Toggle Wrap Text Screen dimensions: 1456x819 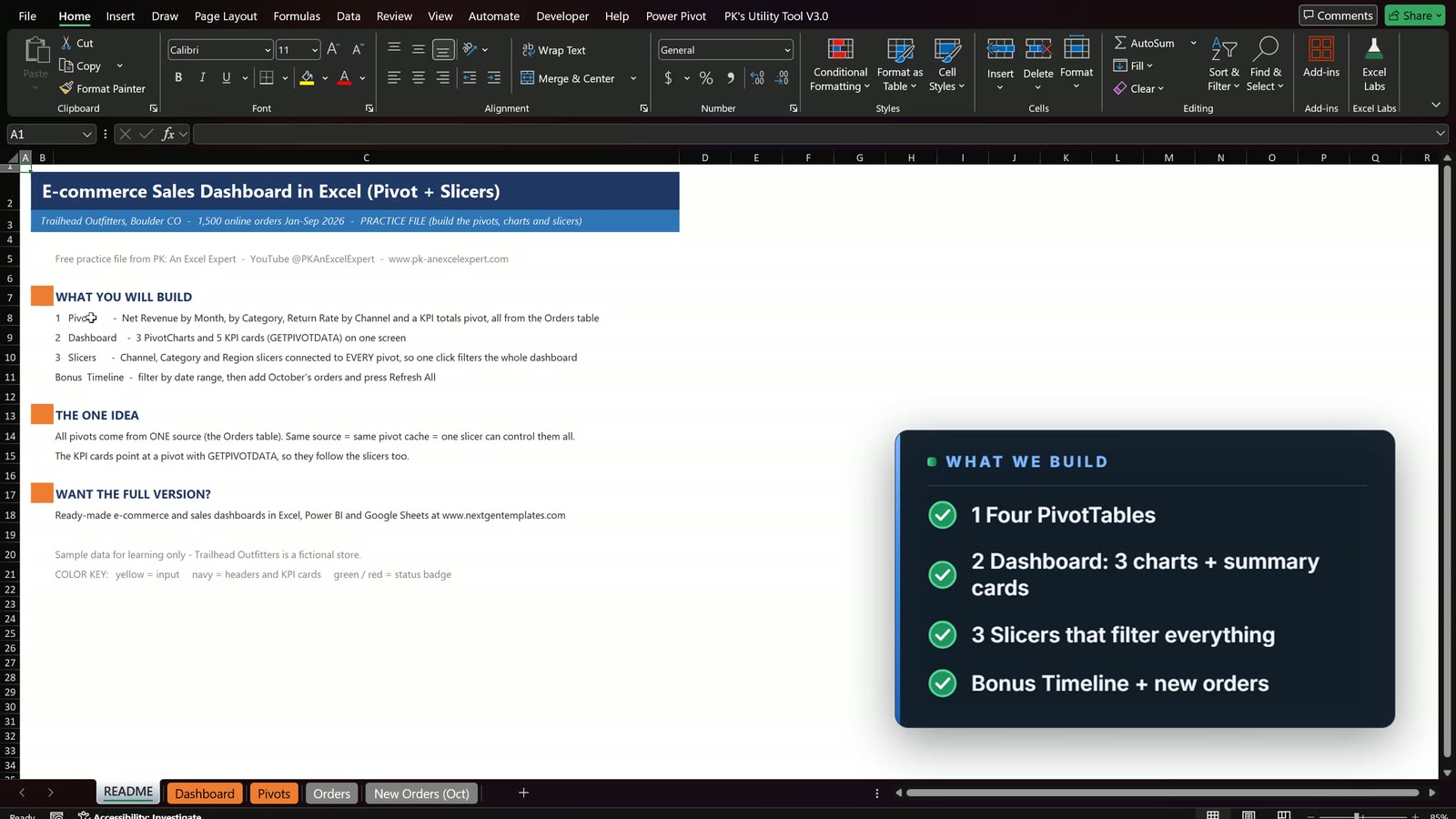point(553,50)
